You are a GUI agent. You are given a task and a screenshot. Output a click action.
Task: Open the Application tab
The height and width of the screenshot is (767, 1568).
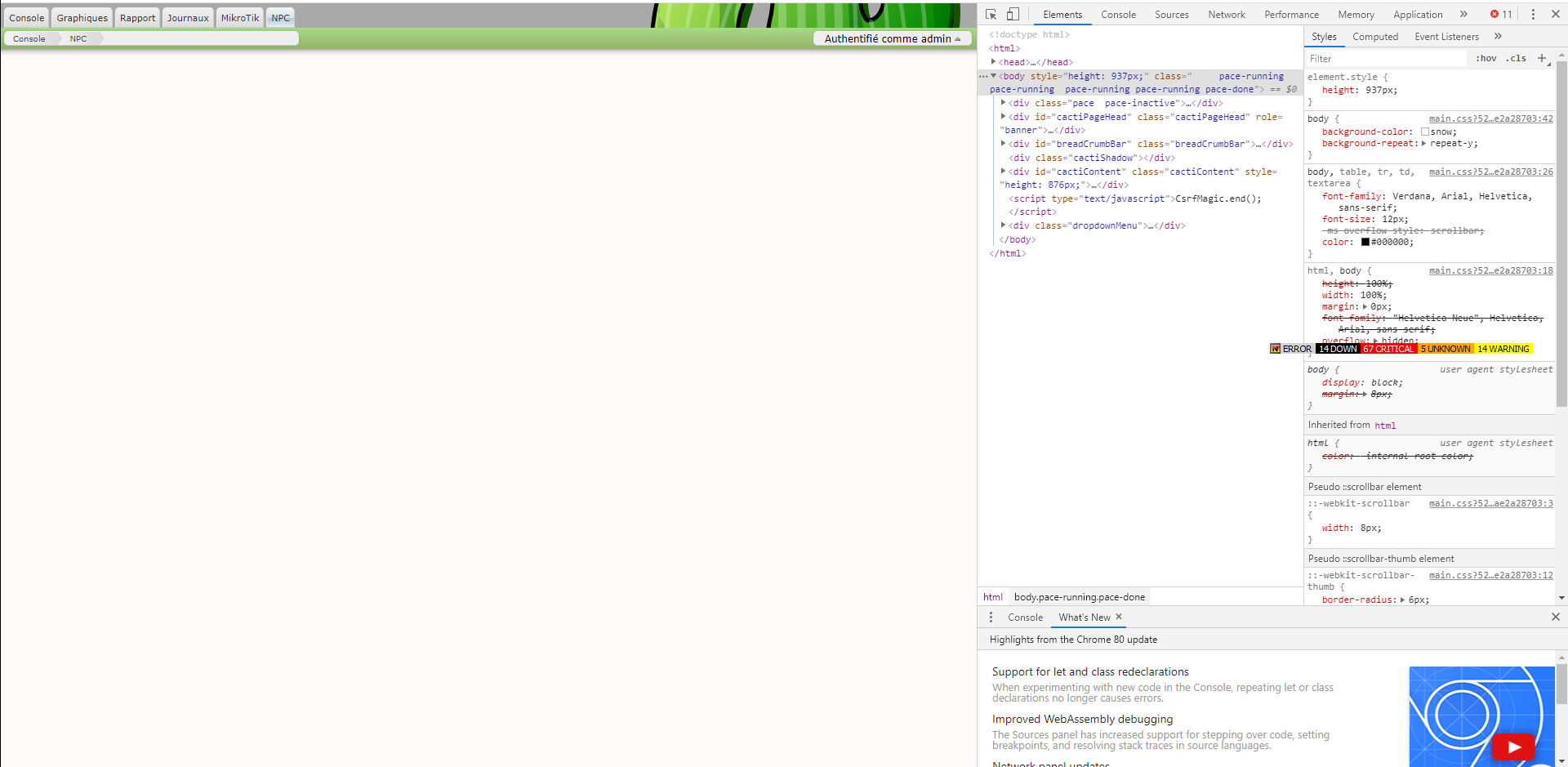(1418, 15)
